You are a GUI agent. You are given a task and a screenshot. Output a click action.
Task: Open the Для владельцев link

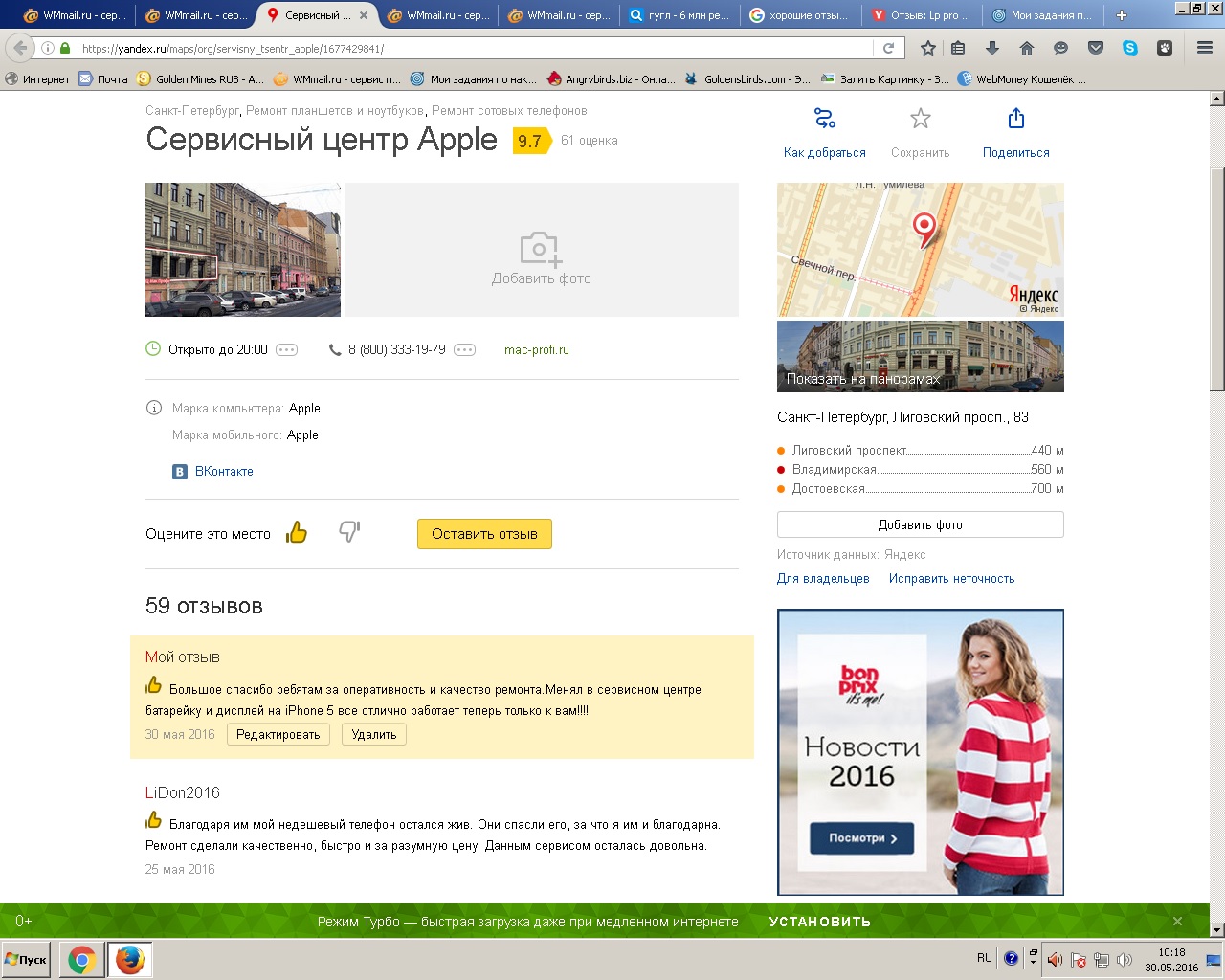point(823,579)
